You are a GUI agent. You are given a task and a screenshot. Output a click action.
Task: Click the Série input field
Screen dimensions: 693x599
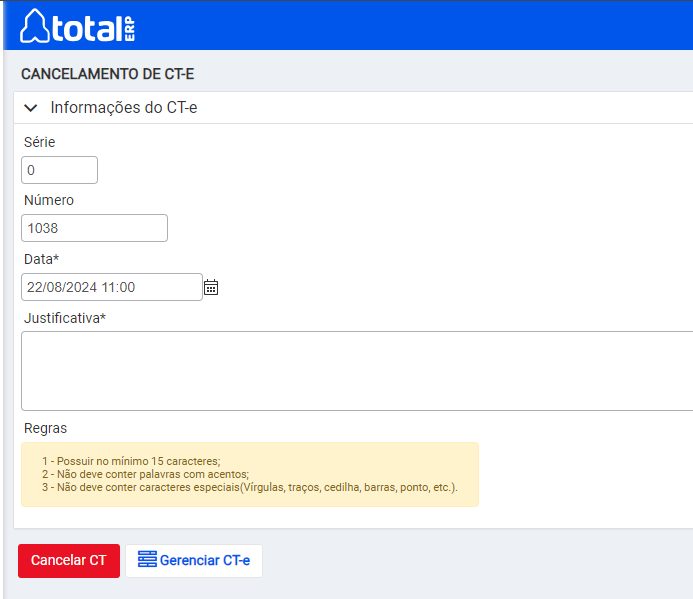tap(59, 170)
